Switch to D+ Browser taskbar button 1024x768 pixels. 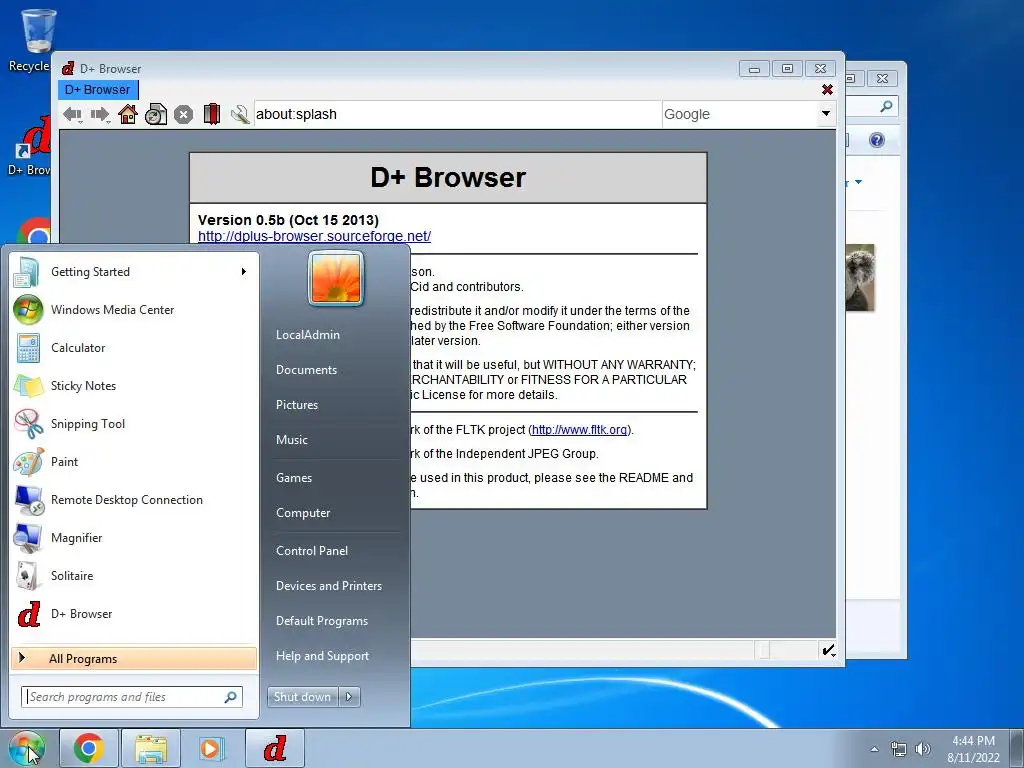[275, 748]
